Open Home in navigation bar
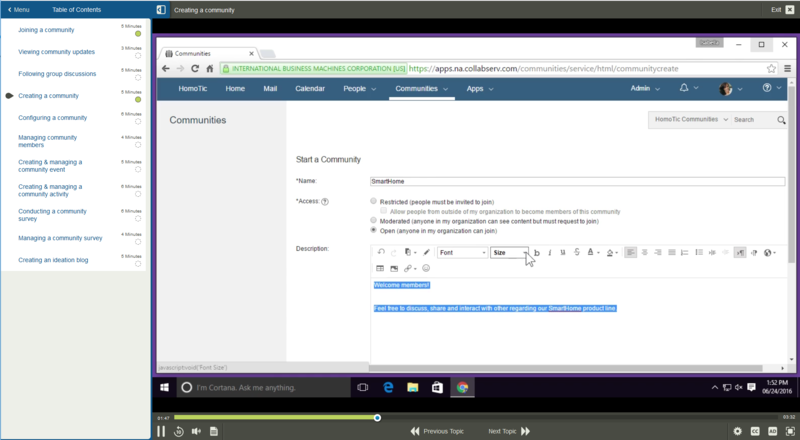Screen dimensions: 800x440 click(x=235, y=88)
